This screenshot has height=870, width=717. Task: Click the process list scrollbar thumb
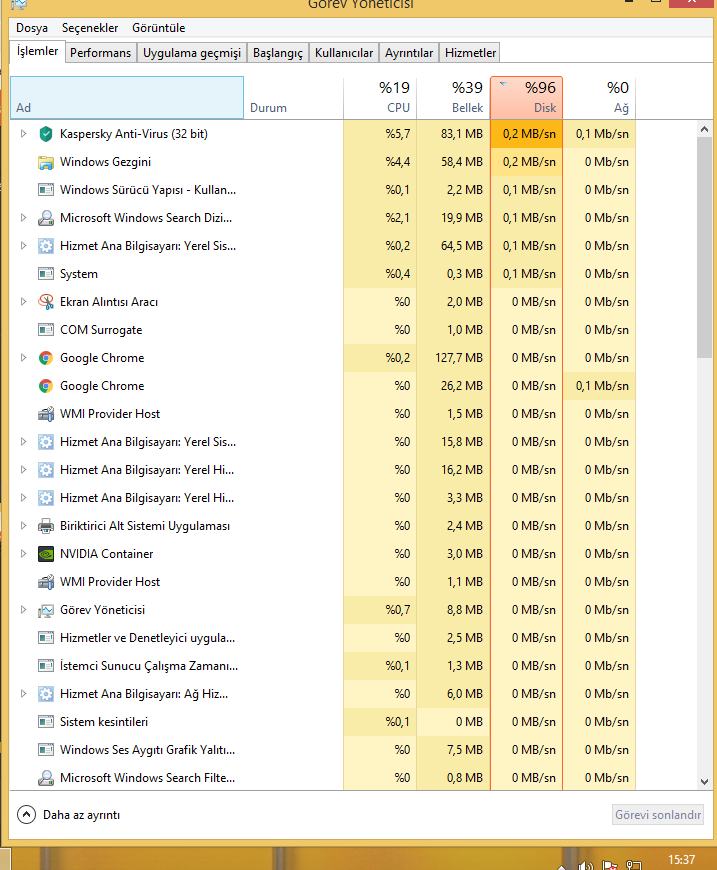pyautogui.click(x=705, y=247)
